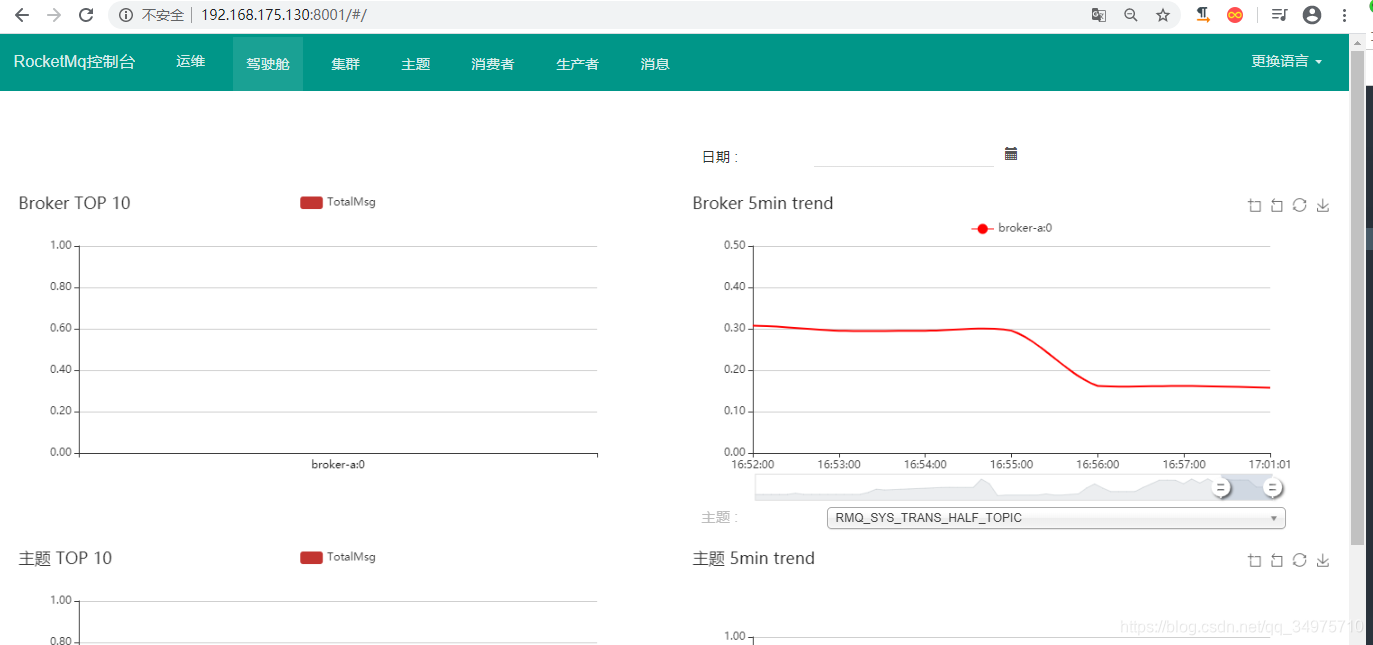This screenshot has height=645, width=1373.
Task: Click the broker-a:0 axis label in Broker TOP 10
Action: coord(338,464)
